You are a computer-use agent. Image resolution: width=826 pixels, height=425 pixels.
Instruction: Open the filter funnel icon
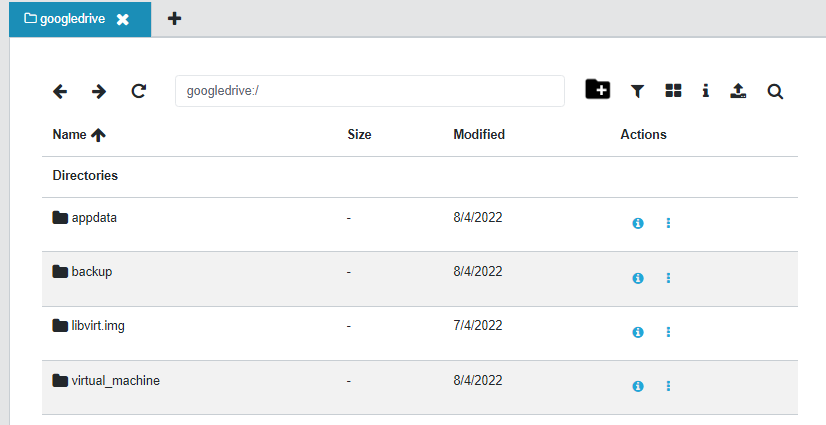pyautogui.click(x=637, y=91)
